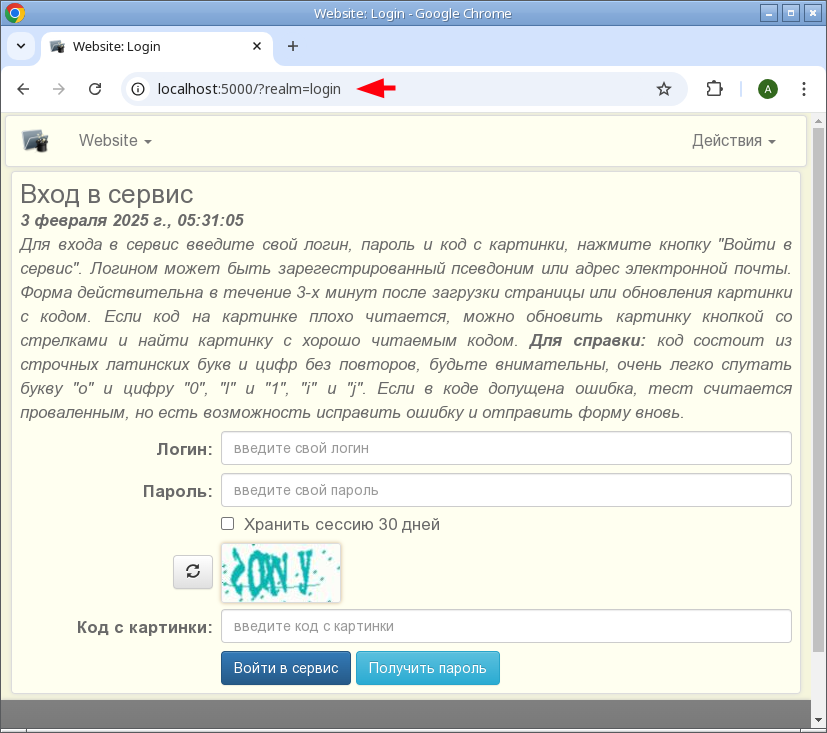
Task: Click the bold "Для справки:" text
Action: point(587,341)
